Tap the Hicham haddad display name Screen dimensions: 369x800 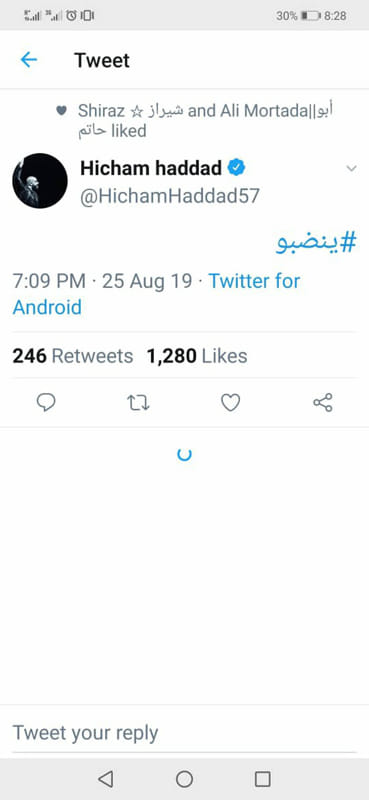151,167
